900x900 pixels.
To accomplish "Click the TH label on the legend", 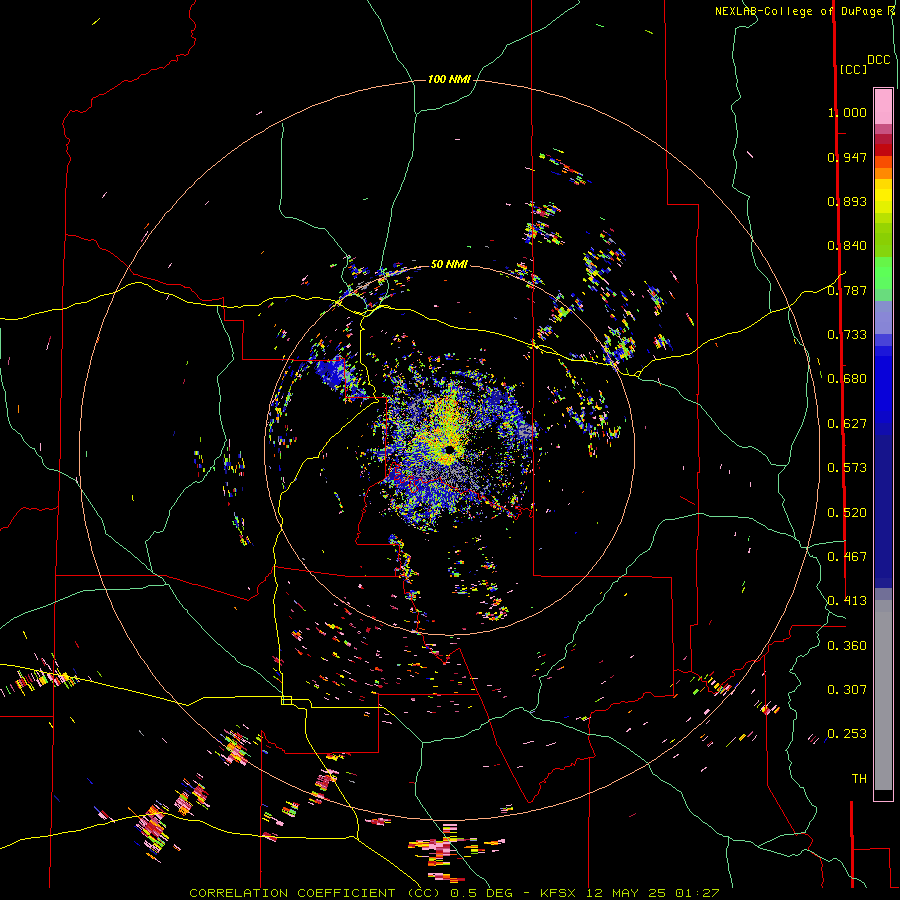I will (x=859, y=779).
